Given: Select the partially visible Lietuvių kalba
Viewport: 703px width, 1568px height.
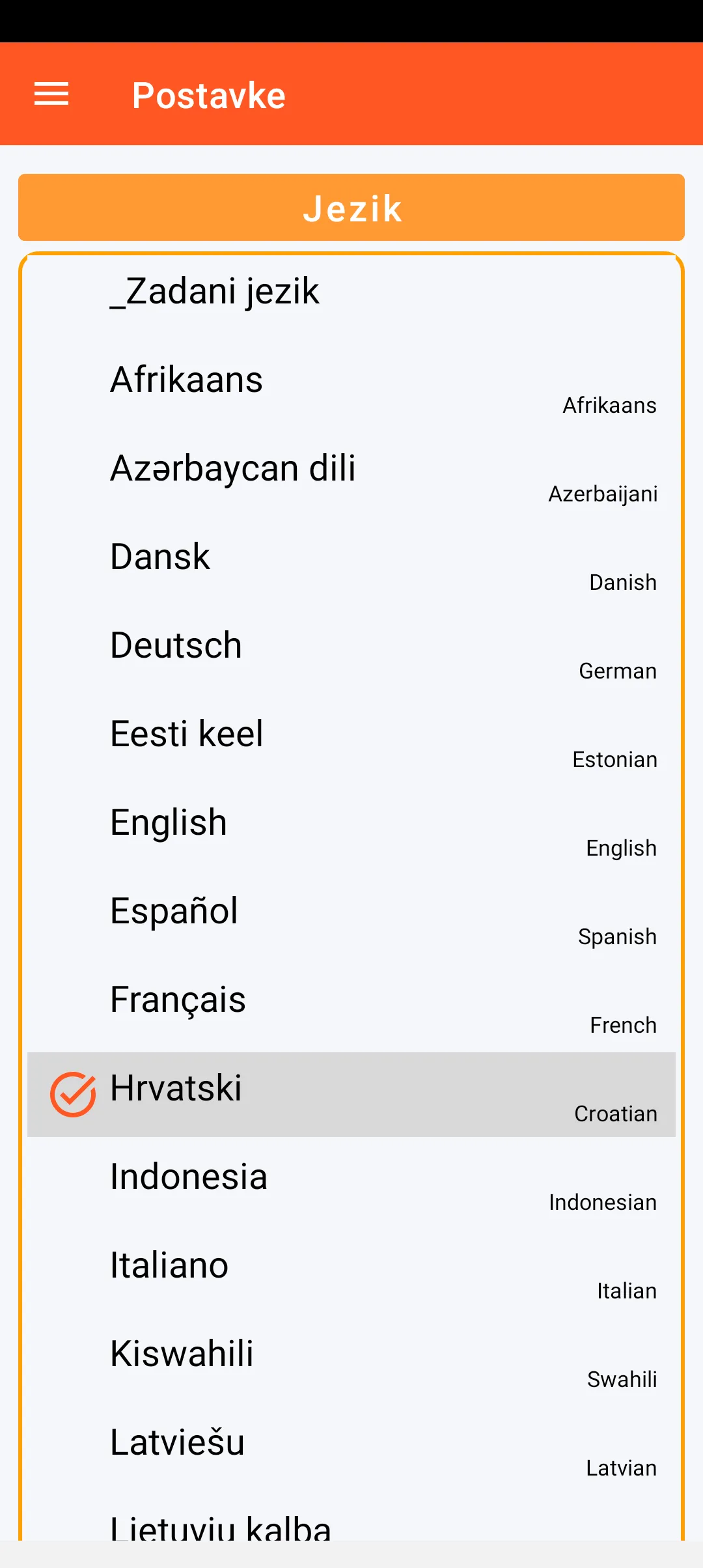Looking at the screenshot, I should pyautogui.click(x=221, y=1527).
